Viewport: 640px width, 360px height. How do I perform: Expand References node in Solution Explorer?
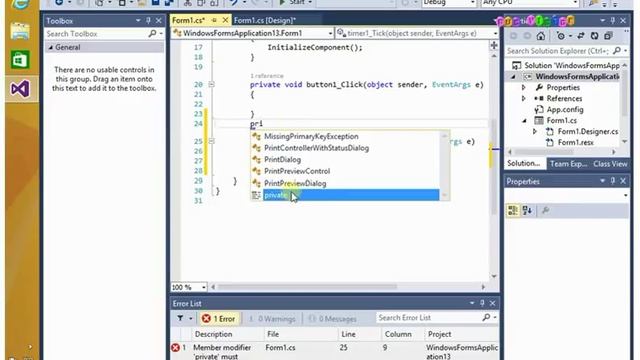pos(524,98)
